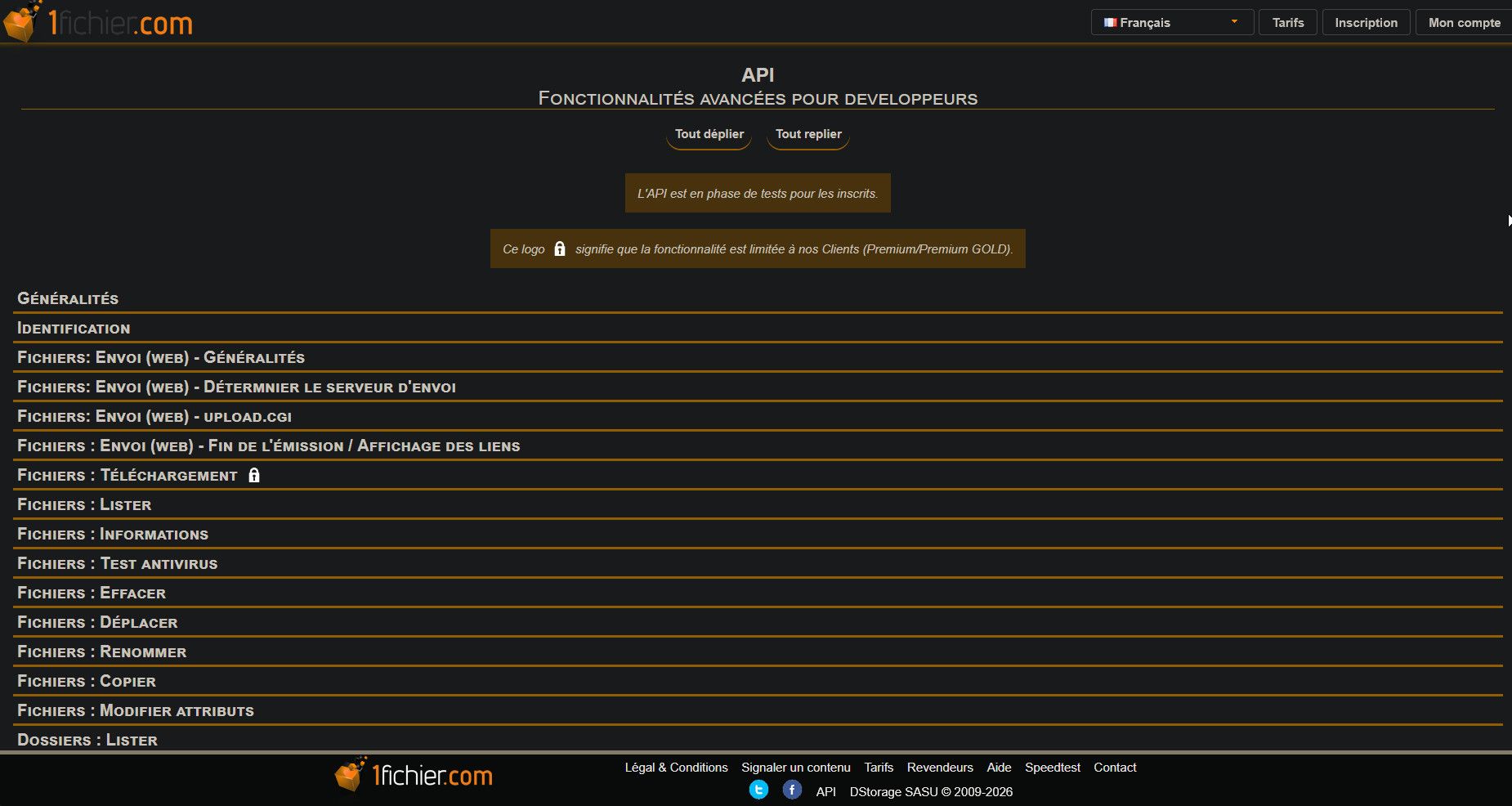1512x806 pixels.
Task: Expand Dossiers : Lister section
Action: (87, 740)
